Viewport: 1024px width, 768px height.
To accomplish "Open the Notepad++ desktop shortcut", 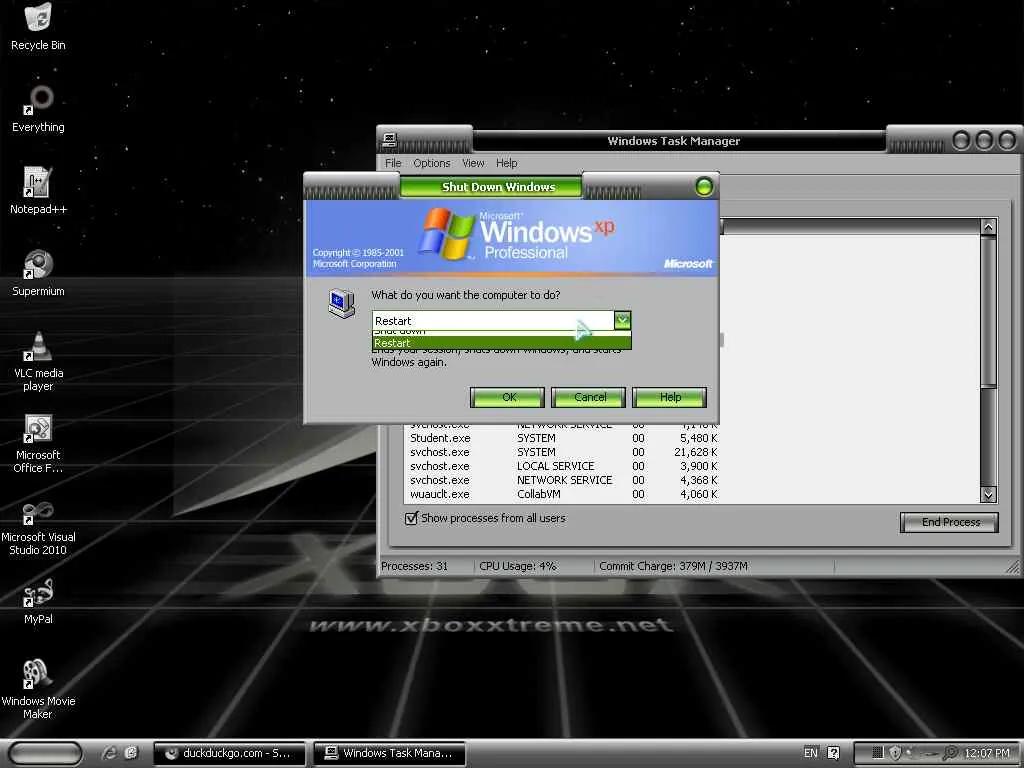I will (x=38, y=190).
